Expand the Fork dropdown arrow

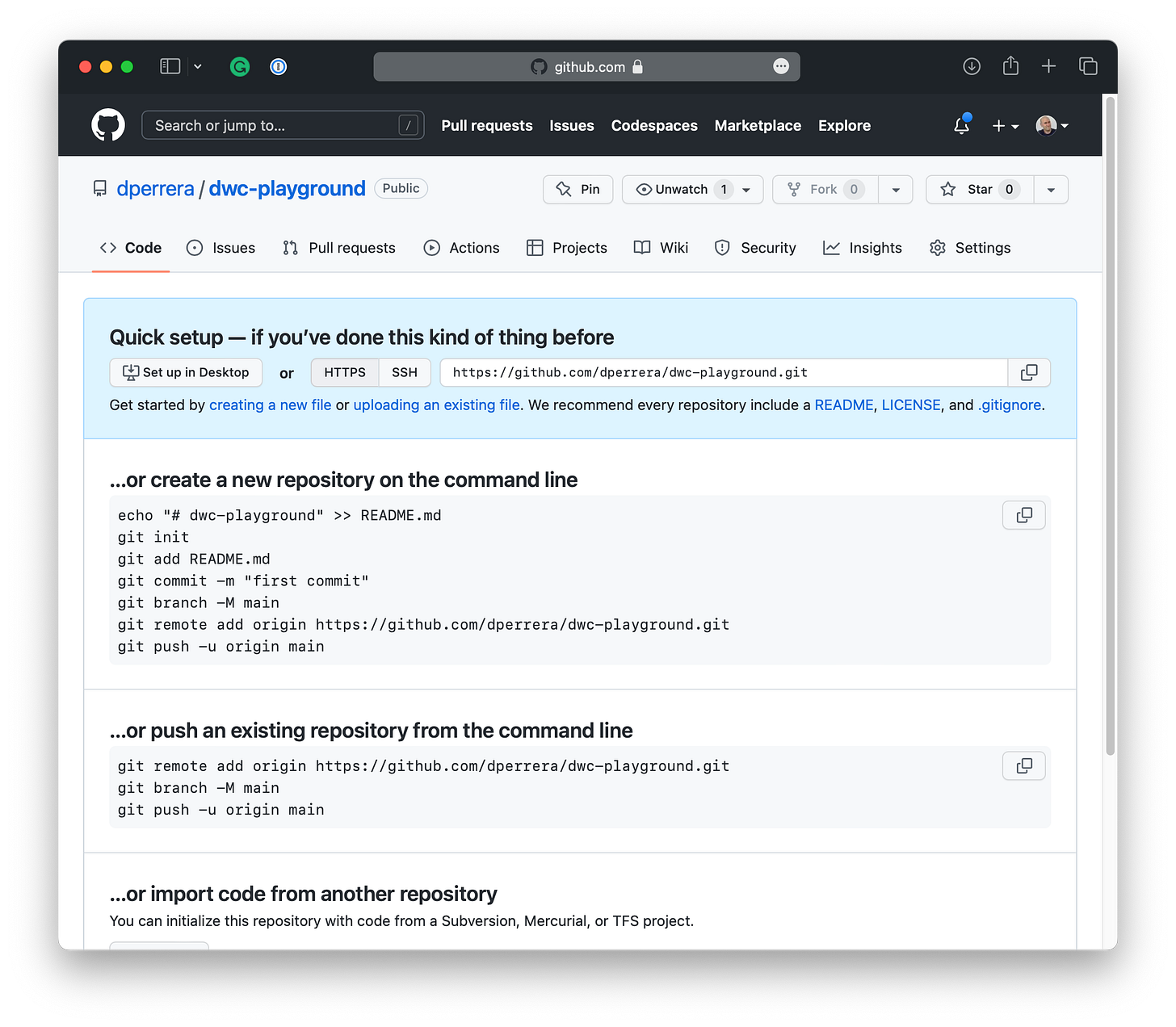(x=896, y=189)
